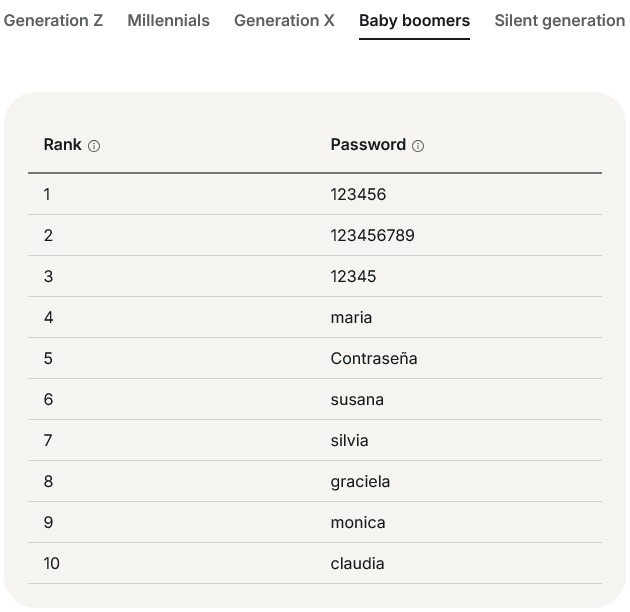Go to the Silent generation tab
The image size is (630, 612).
pos(559,20)
